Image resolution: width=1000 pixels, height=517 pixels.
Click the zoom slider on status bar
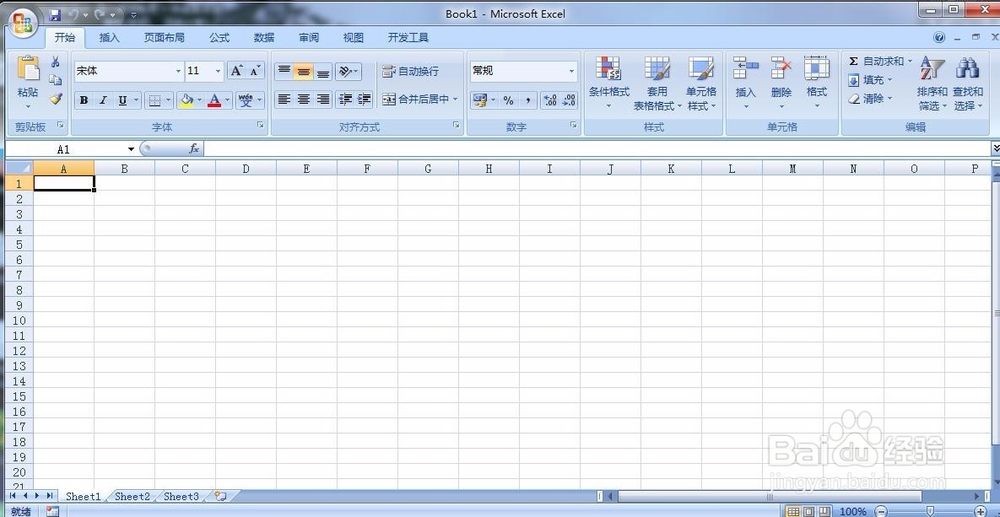coord(930,511)
